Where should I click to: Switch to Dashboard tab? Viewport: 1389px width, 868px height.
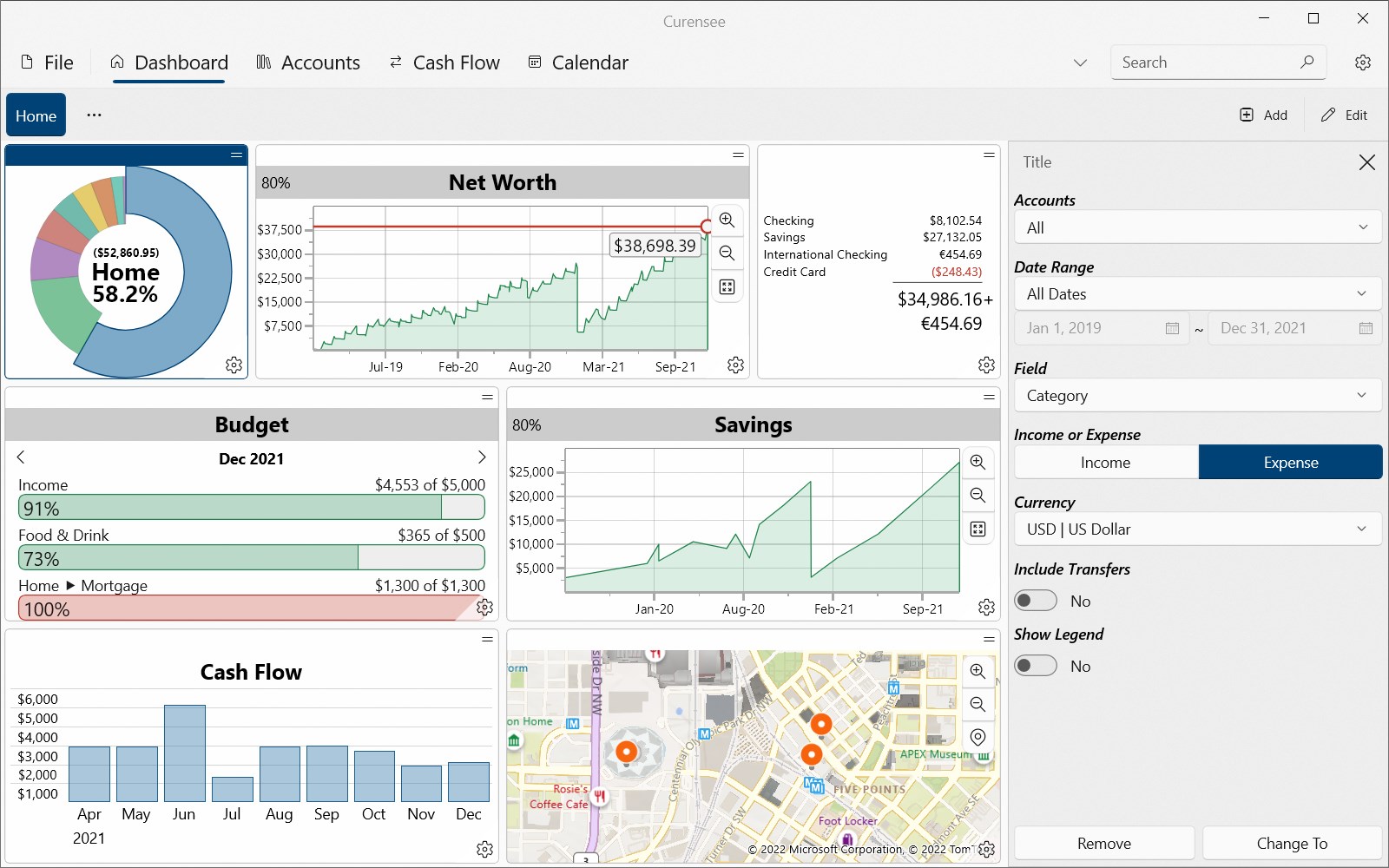[169, 62]
